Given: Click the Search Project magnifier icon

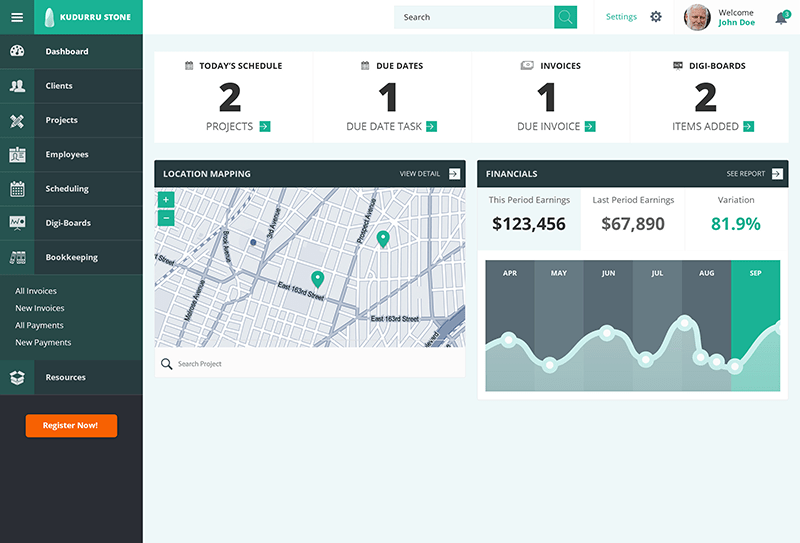Looking at the screenshot, I should [x=166, y=364].
